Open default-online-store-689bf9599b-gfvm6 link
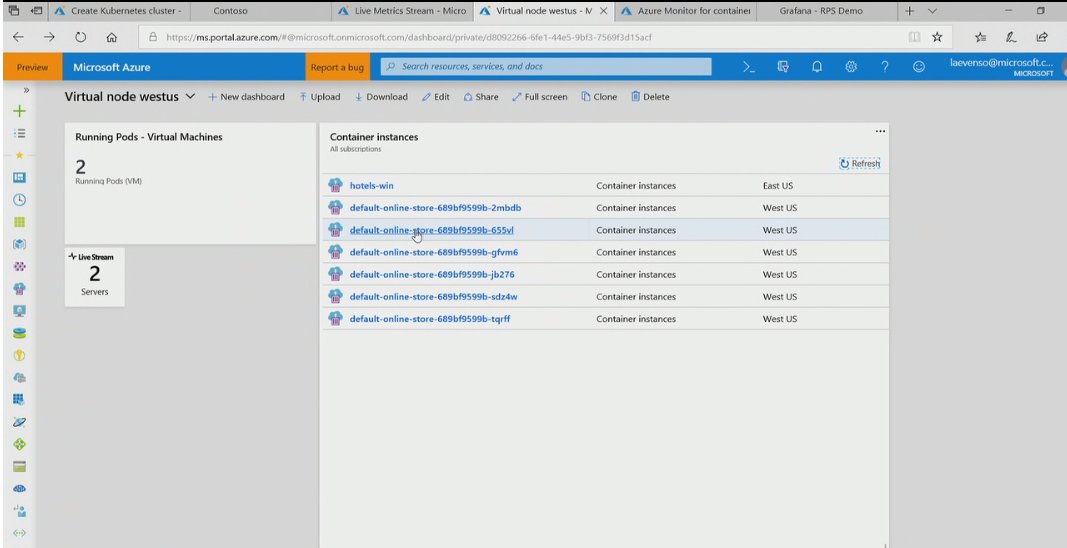The image size is (1067, 548). click(433, 252)
